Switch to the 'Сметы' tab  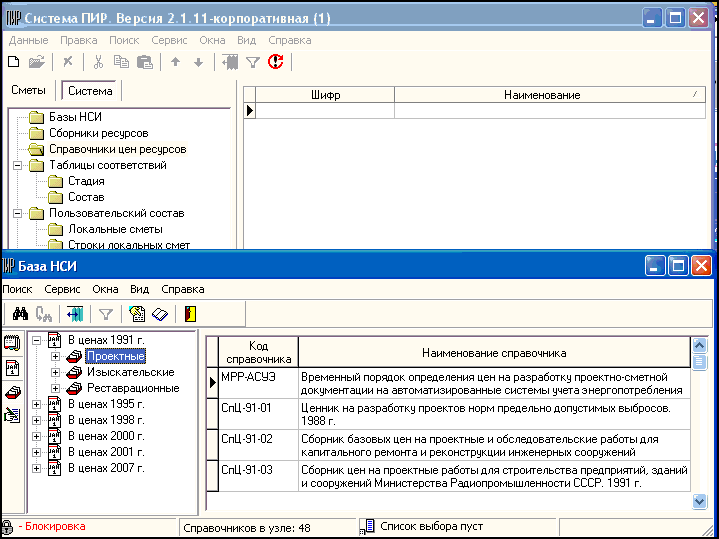point(29,91)
